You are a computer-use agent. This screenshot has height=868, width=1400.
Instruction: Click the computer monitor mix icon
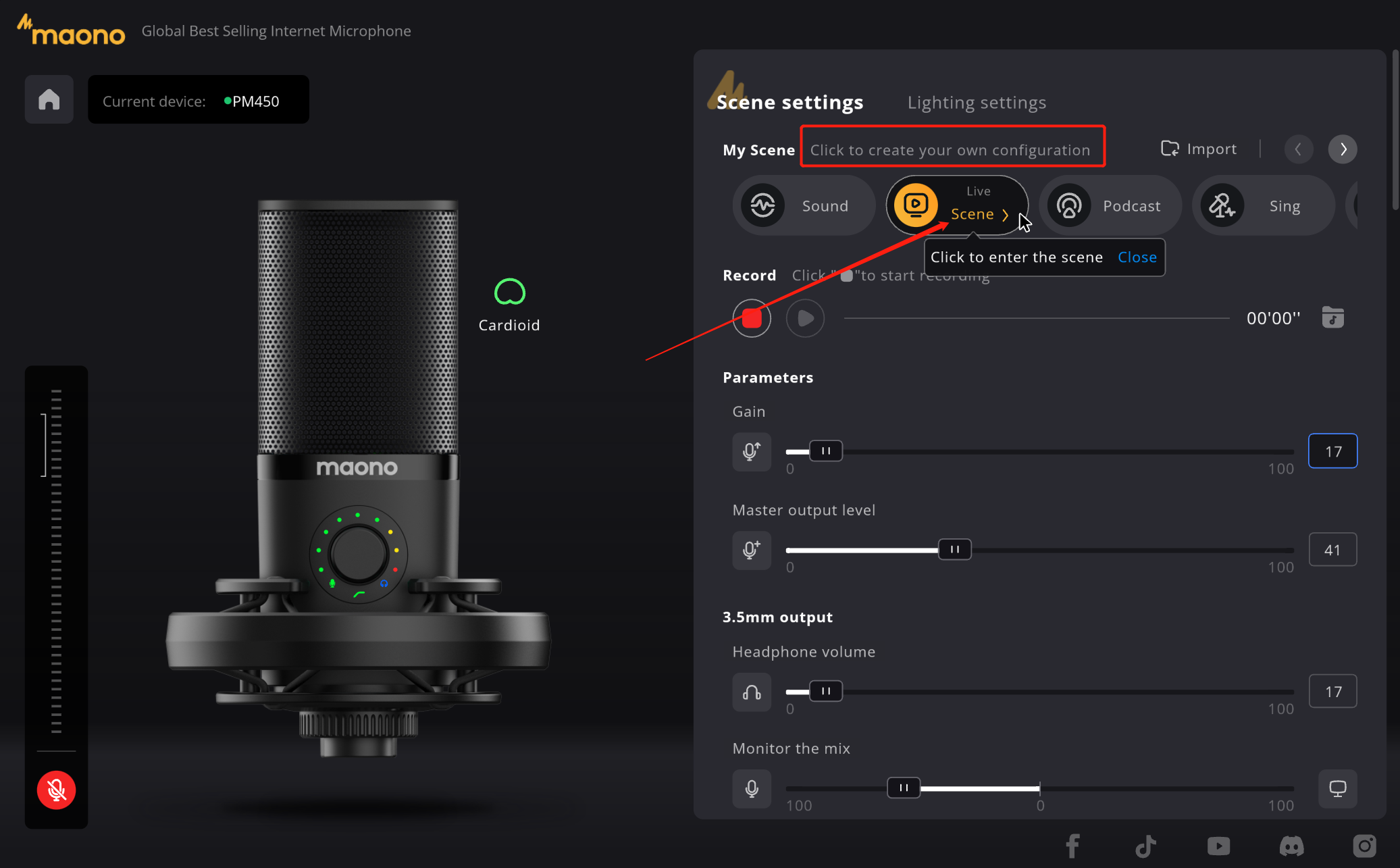point(1337,788)
